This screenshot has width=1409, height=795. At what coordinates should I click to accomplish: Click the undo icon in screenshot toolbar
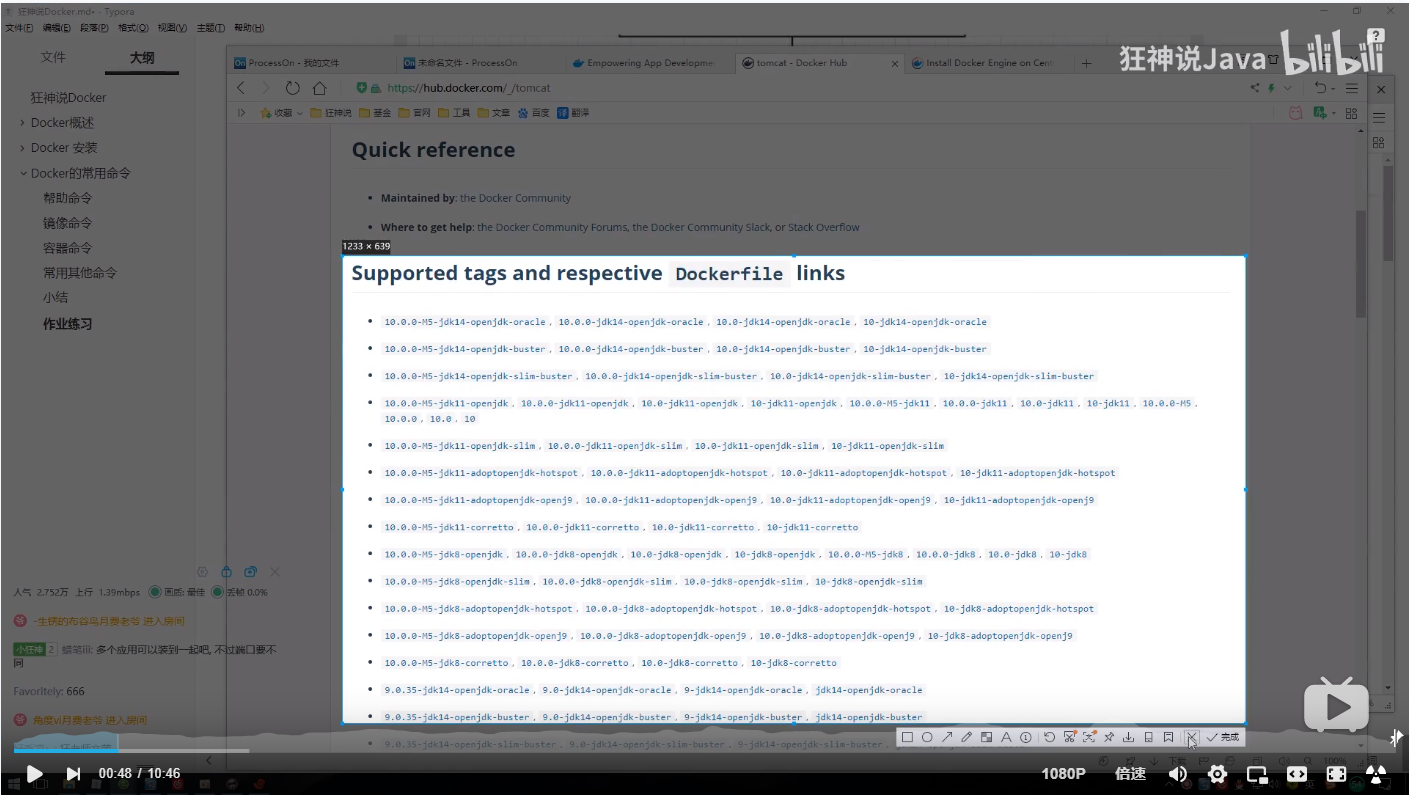[1049, 737]
